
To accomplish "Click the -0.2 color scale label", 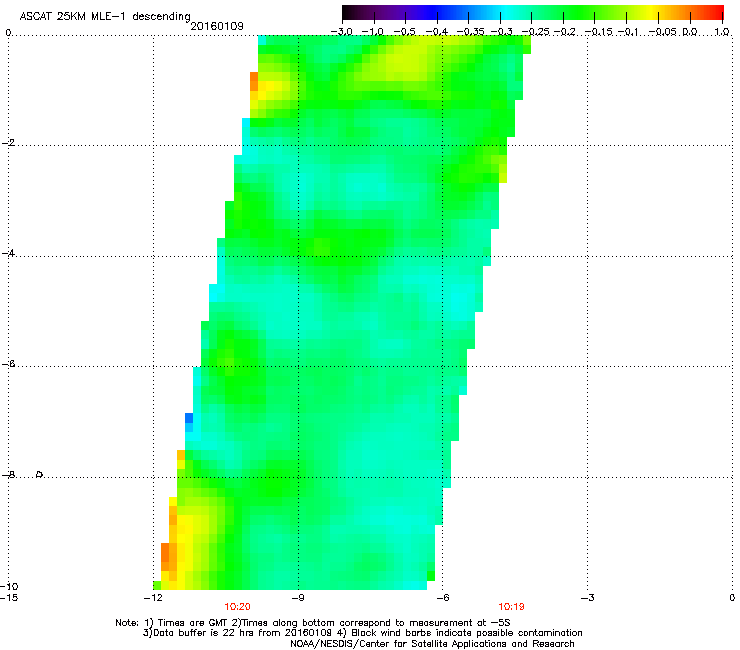I will [x=565, y=32].
